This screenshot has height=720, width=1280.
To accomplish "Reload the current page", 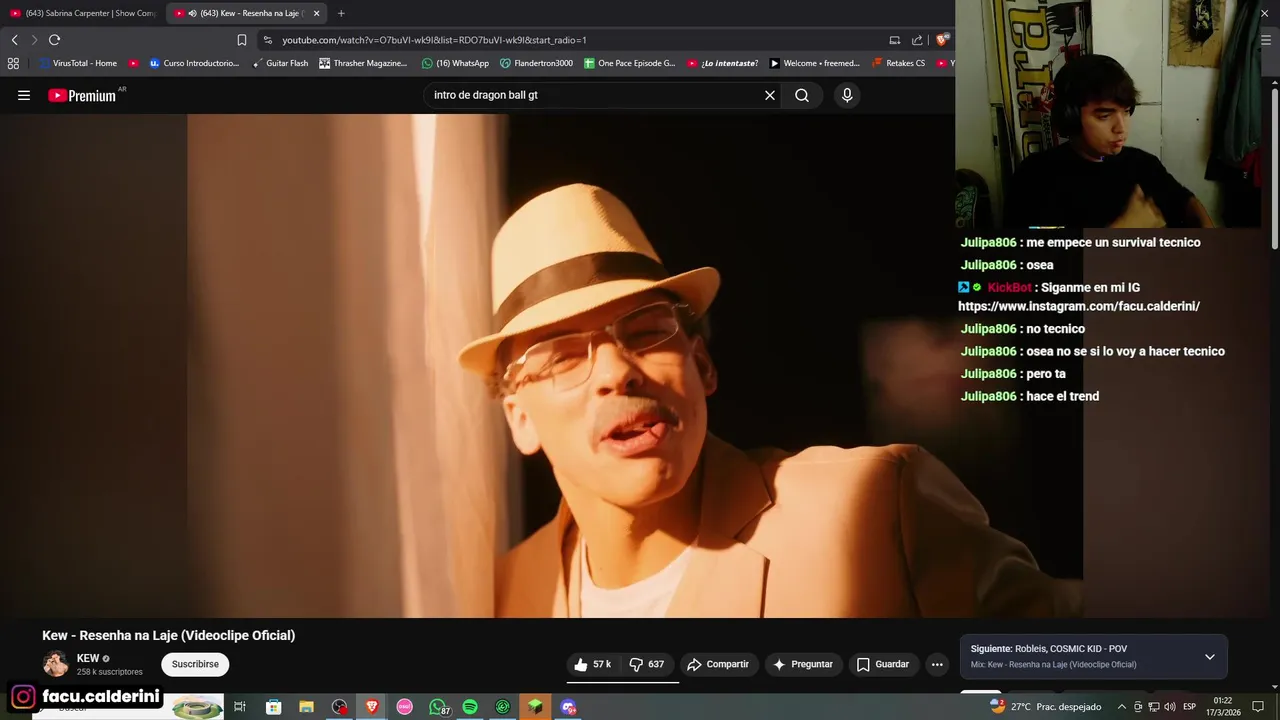I will (x=54, y=40).
